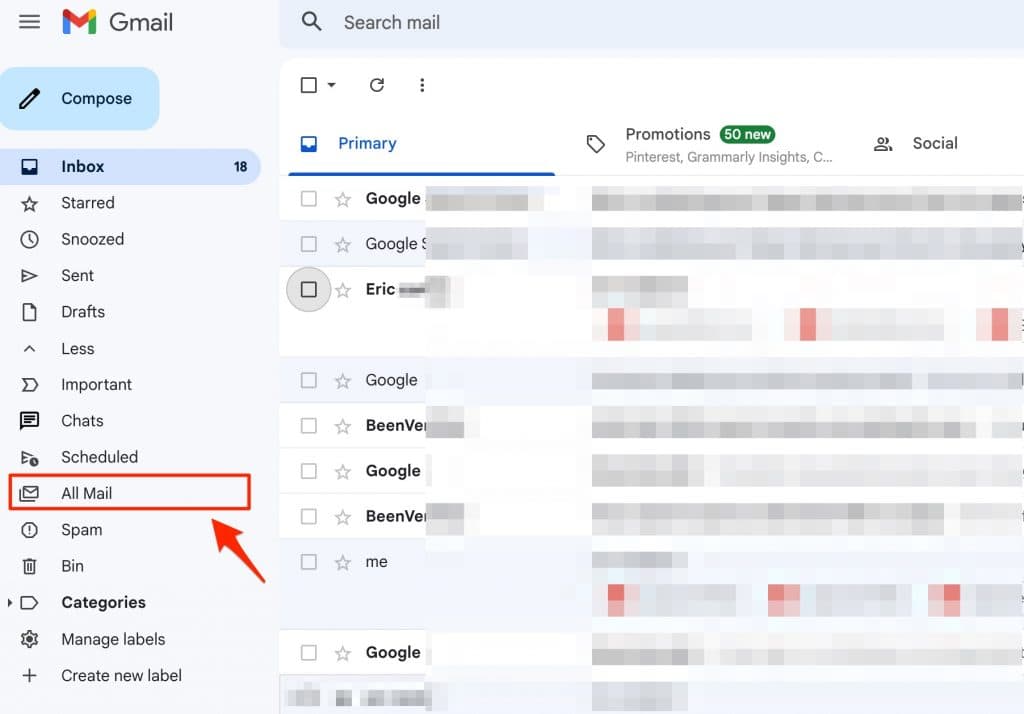
Task: Open All Mail
Action: 129,493
